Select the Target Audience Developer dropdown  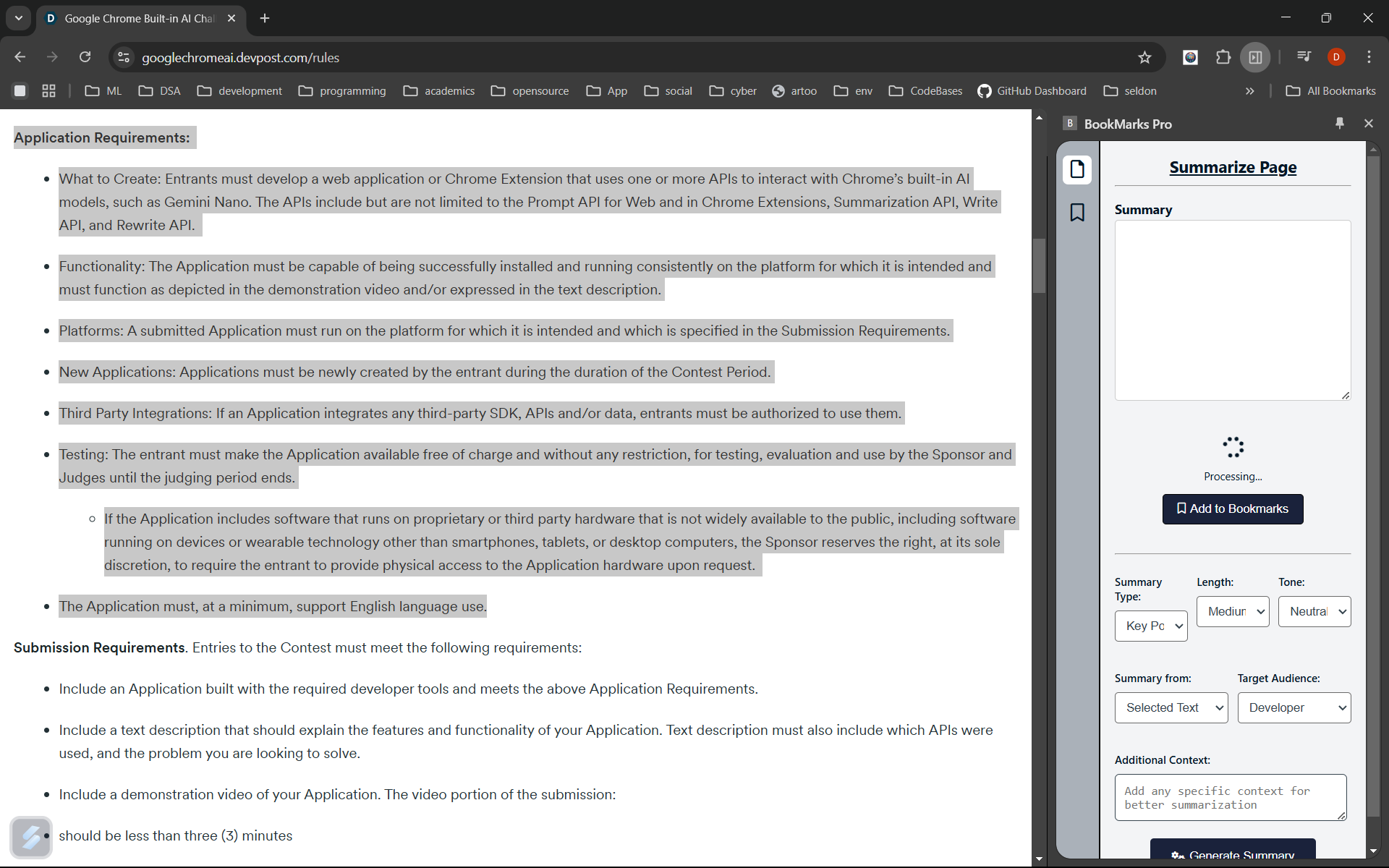[1294, 707]
